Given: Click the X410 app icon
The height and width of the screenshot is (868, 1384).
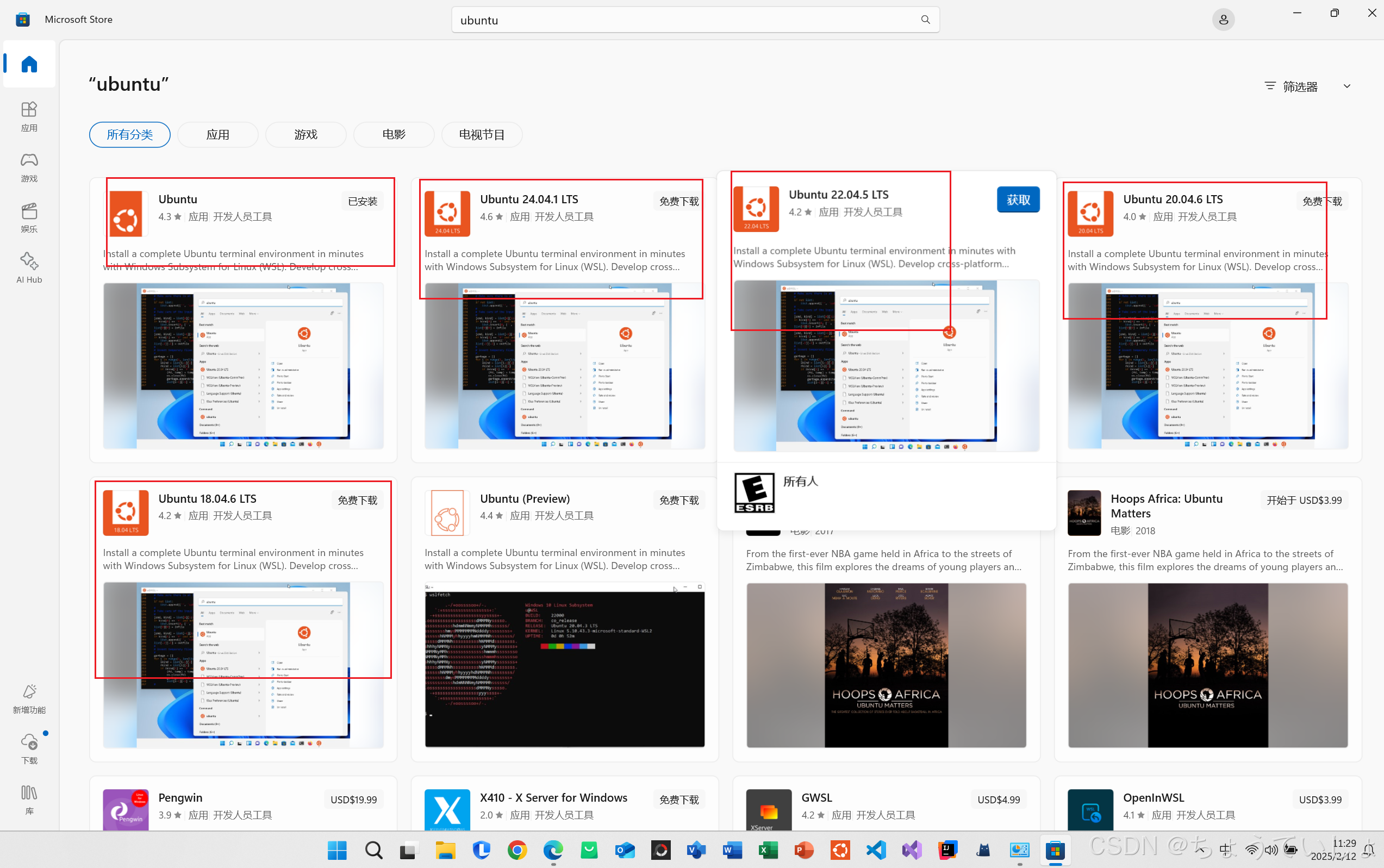Looking at the screenshot, I should coord(447,810).
